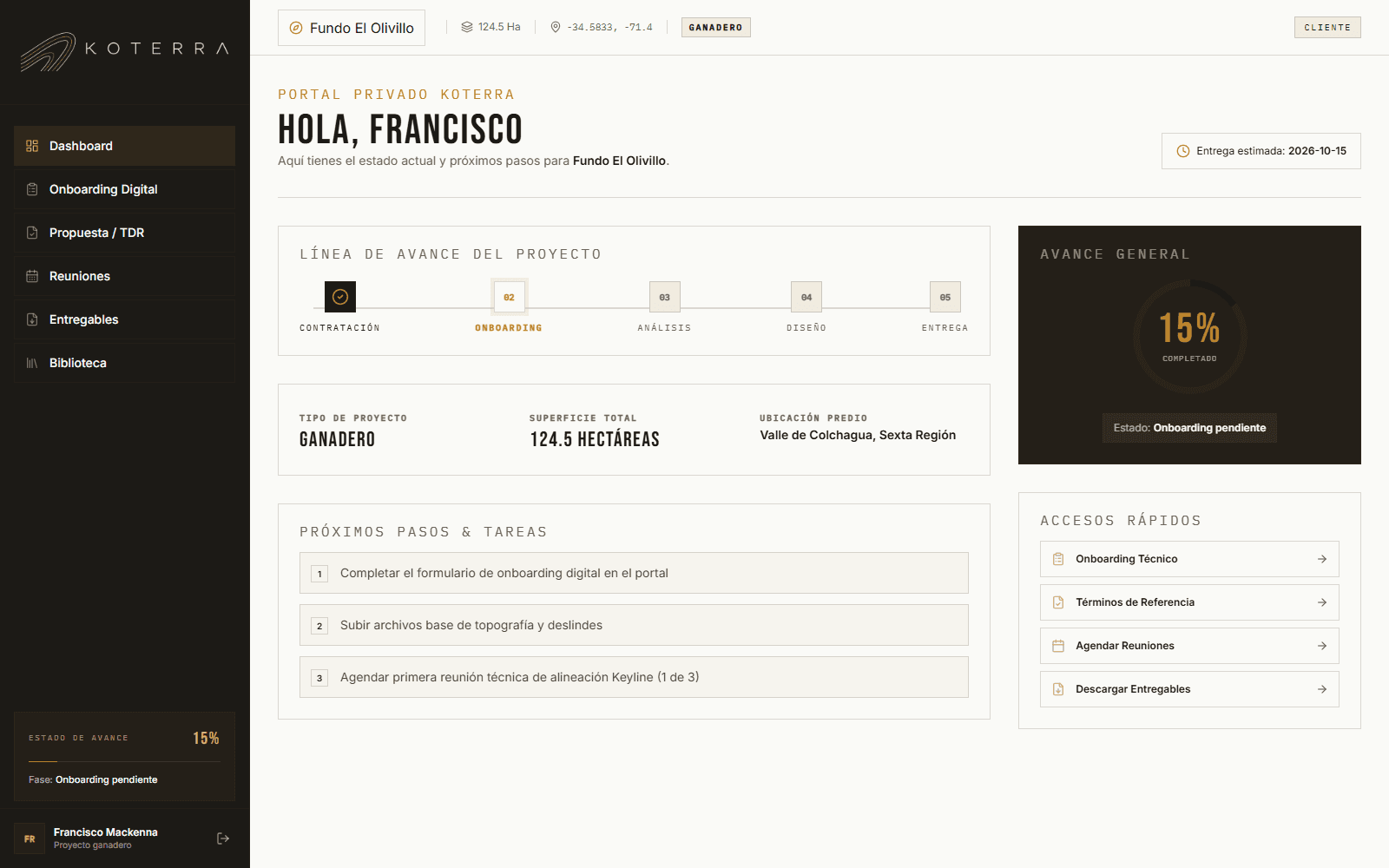This screenshot has width=1389, height=868.
Task: Click the Estado: Onboarding pendiente badge
Action: (1189, 428)
